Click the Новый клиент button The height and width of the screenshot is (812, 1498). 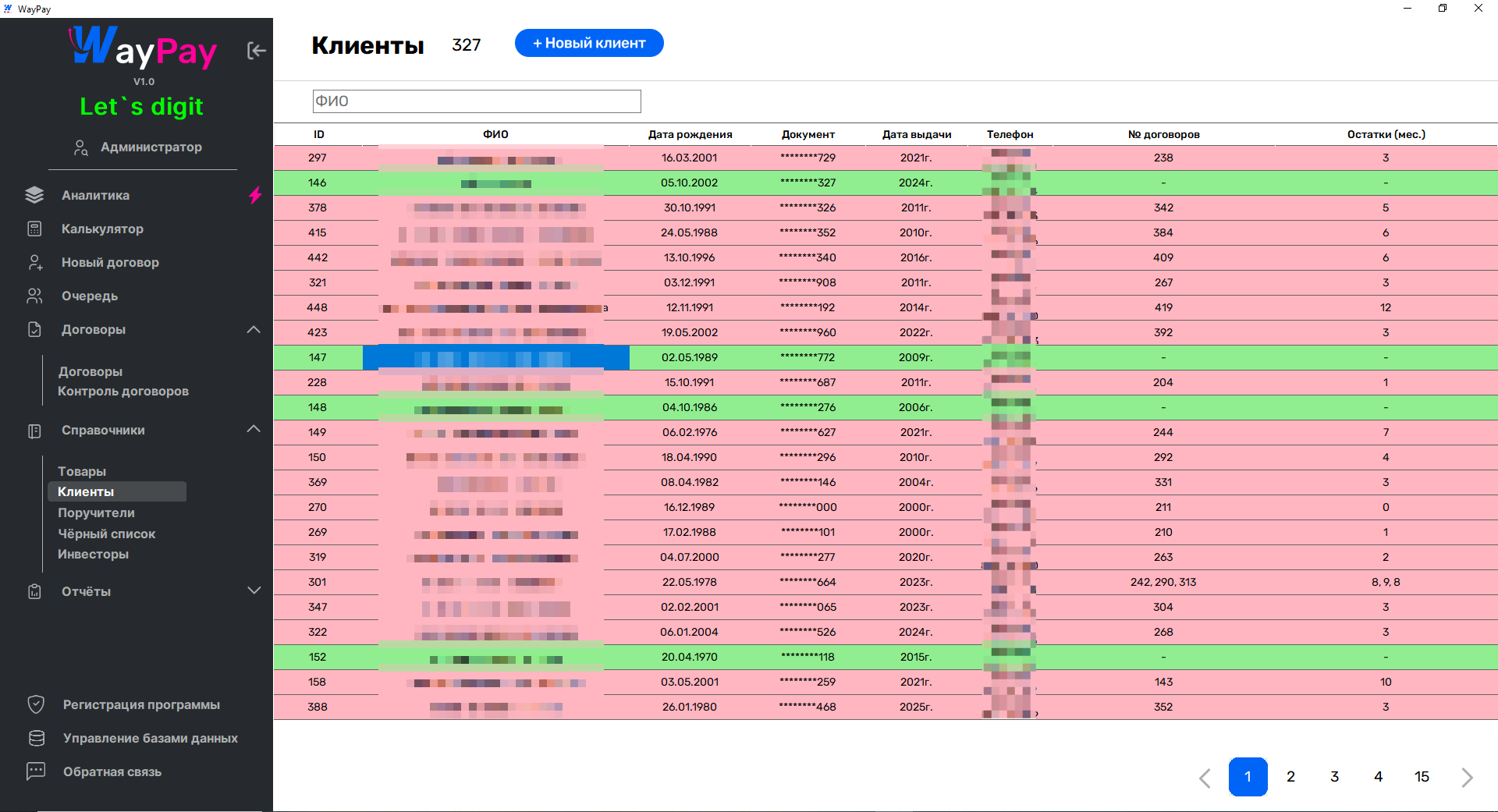[x=589, y=43]
